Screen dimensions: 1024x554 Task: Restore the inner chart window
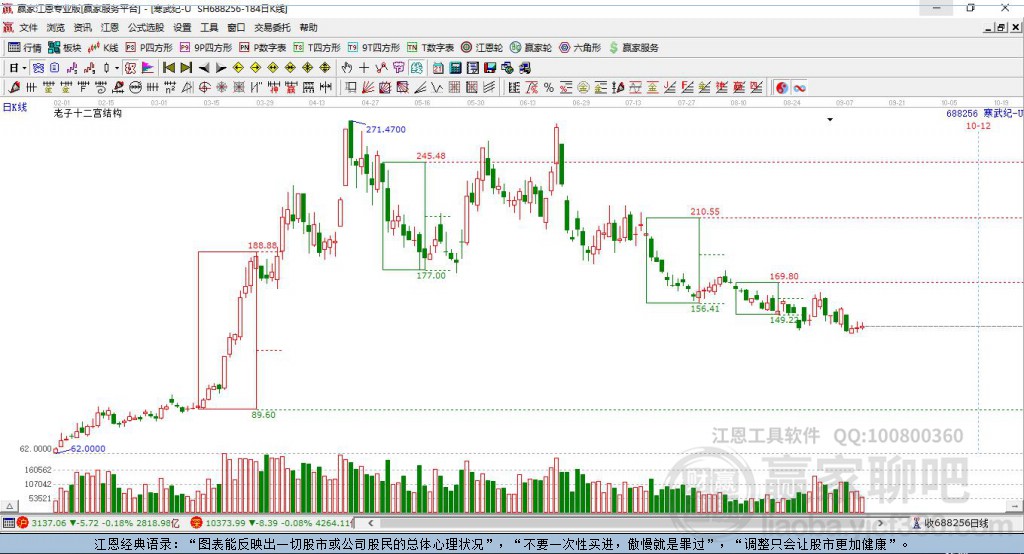click(x=1001, y=27)
